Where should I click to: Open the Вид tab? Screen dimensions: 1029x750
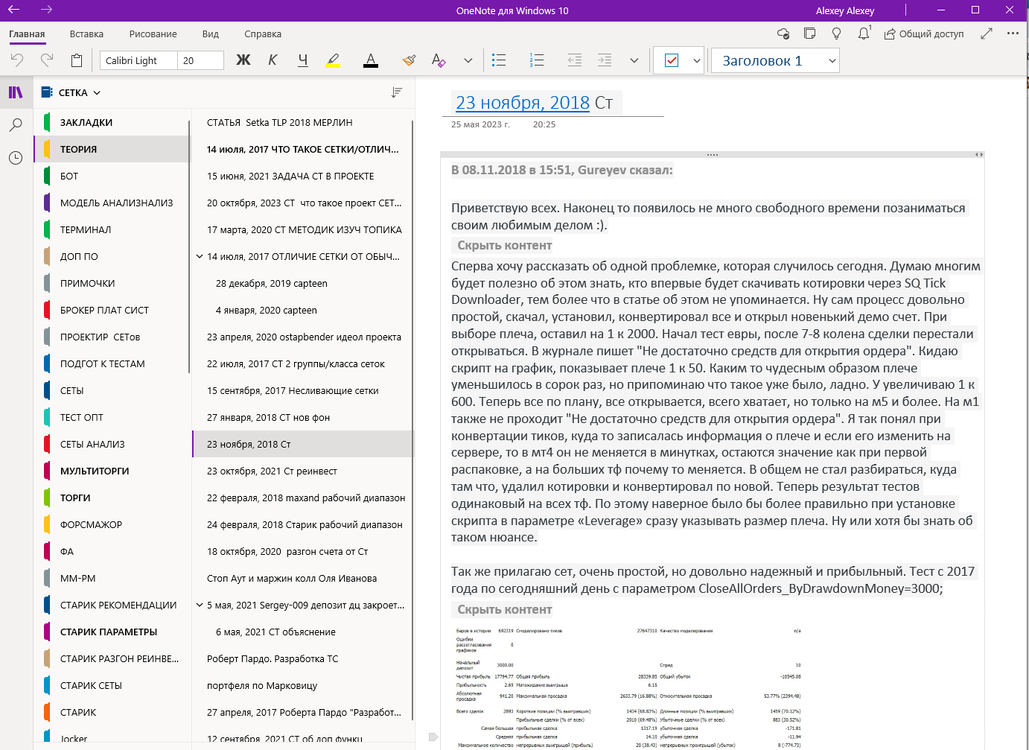click(210, 34)
